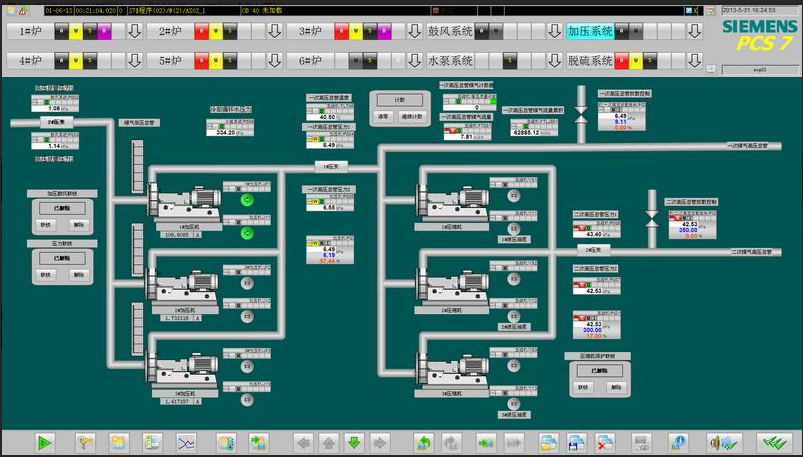Click the save screen composition floppy icon
803x457 pixels.
click(x=577, y=442)
